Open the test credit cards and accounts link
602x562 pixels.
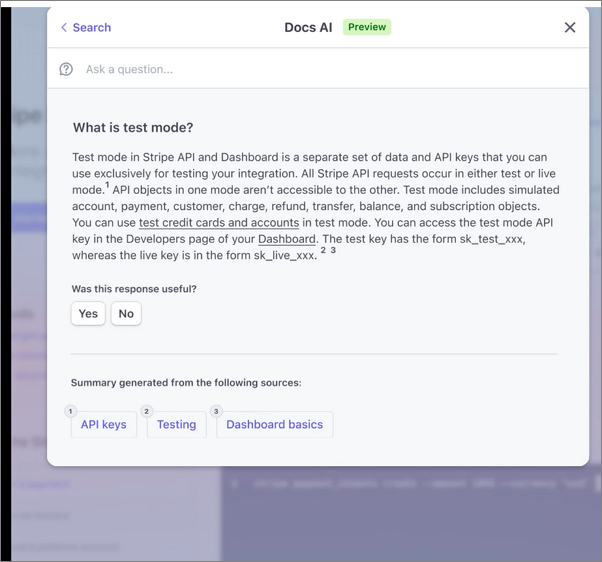pos(219,223)
